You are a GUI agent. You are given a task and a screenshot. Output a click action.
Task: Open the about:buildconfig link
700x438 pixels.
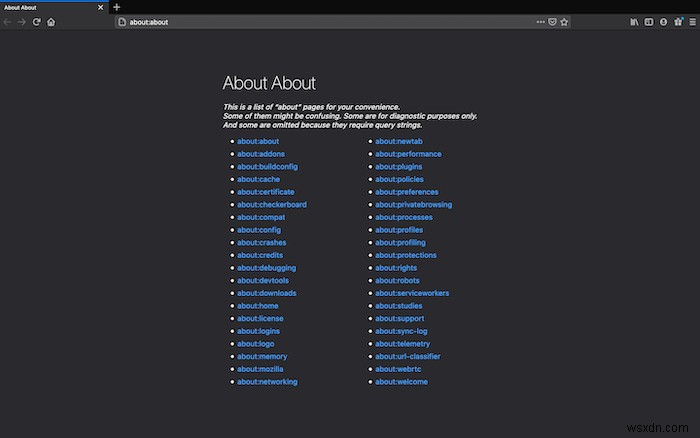coord(267,167)
